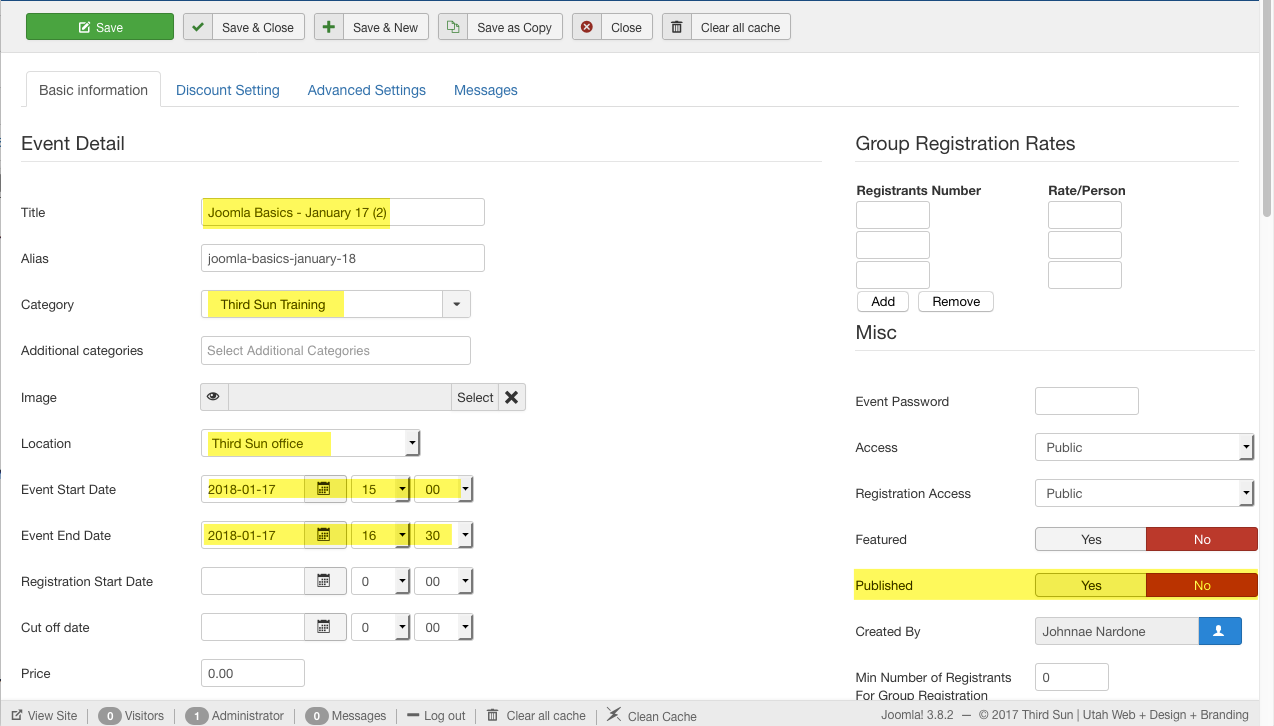
Task: Click the image preview eye icon
Action: coord(214,397)
